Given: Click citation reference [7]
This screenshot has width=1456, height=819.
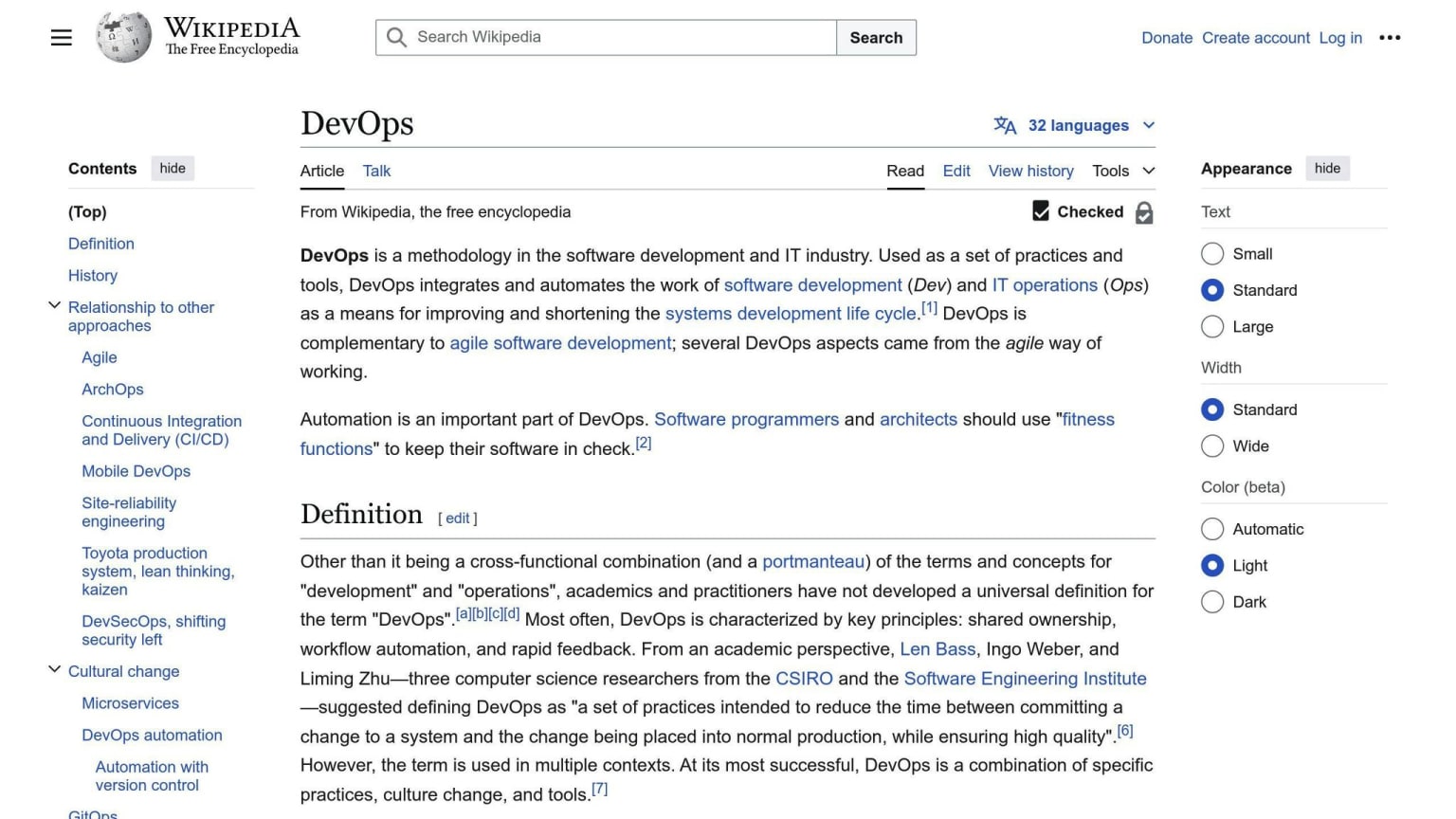Looking at the screenshot, I should point(599,789).
